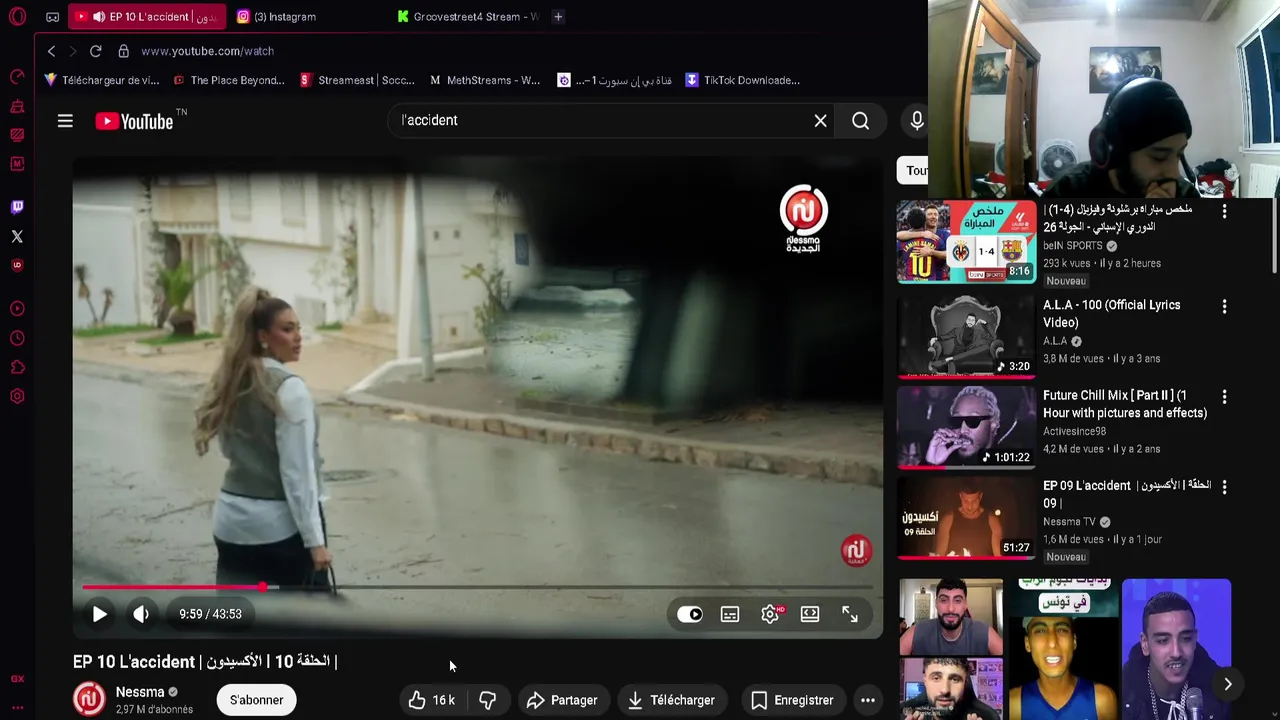Viewport: 1280px width, 720px height.
Task: Save video with Enregistrer button
Action: (x=792, y=700)
